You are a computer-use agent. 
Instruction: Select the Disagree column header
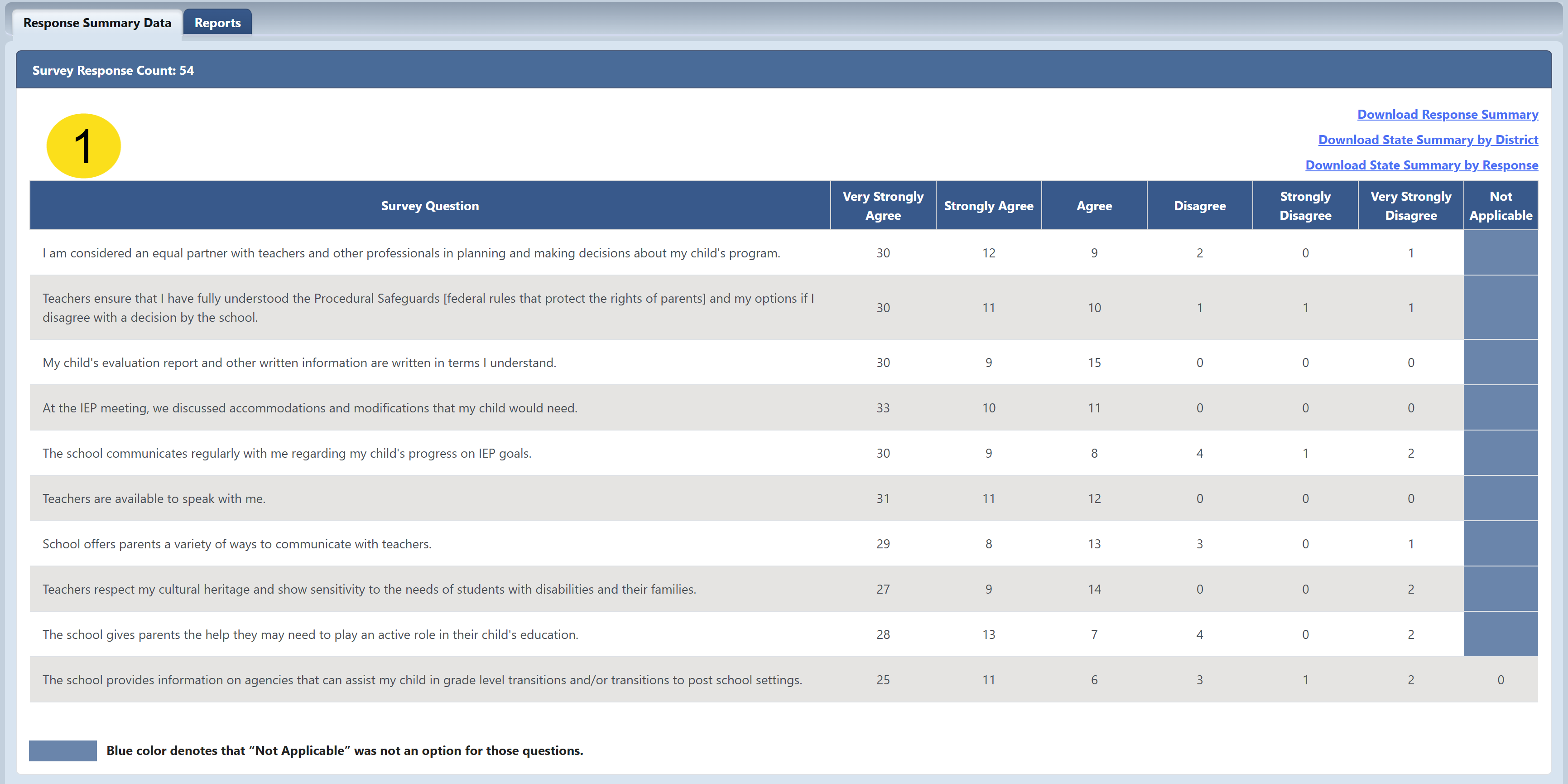[x=1199, y=206]
